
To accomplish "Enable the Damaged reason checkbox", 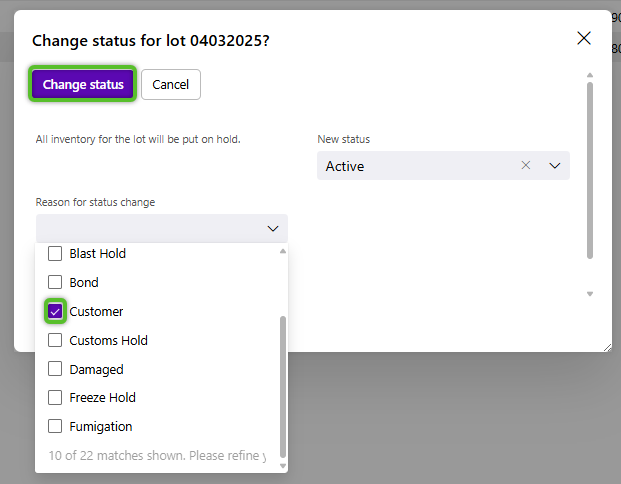I will 56,369.
